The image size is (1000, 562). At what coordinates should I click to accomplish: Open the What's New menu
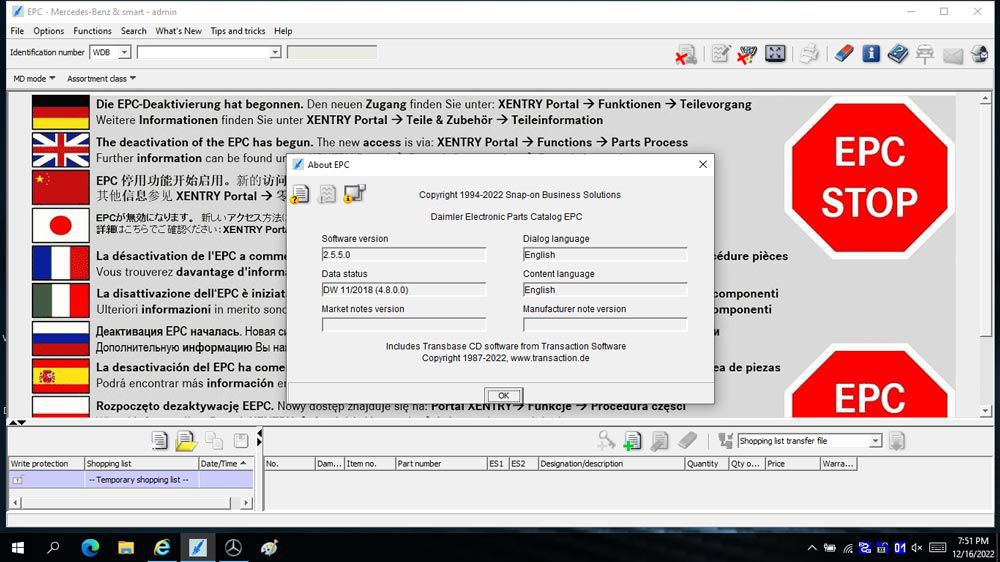[179, 31]
